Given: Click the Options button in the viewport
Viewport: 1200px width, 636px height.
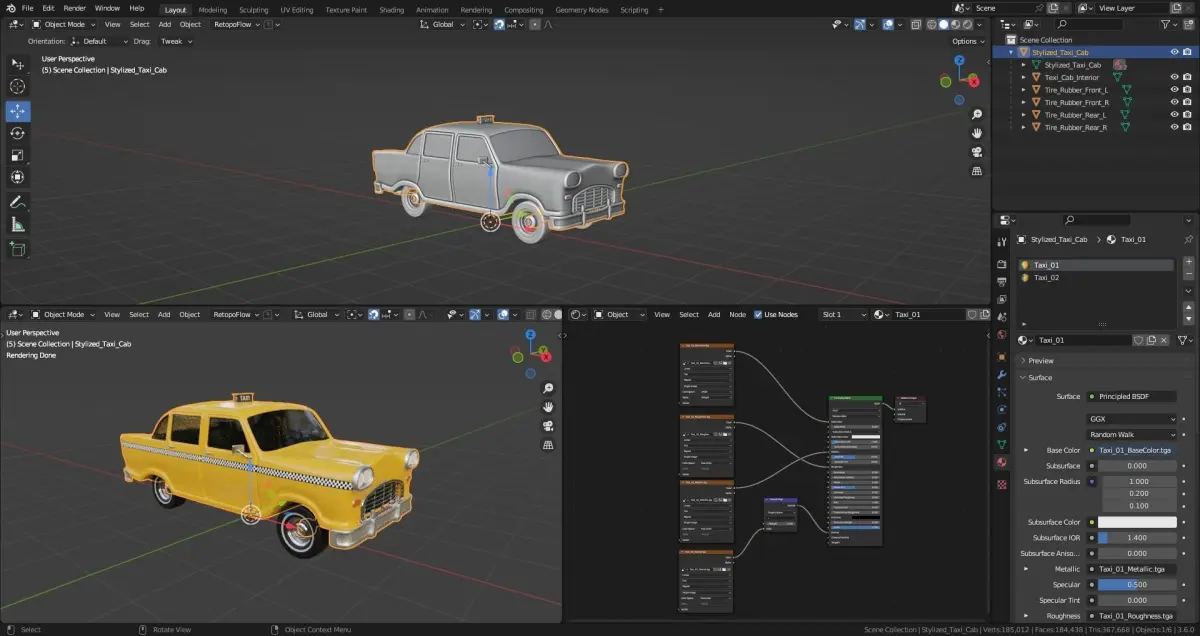Looking at the screenshot, I should [967, 42].
